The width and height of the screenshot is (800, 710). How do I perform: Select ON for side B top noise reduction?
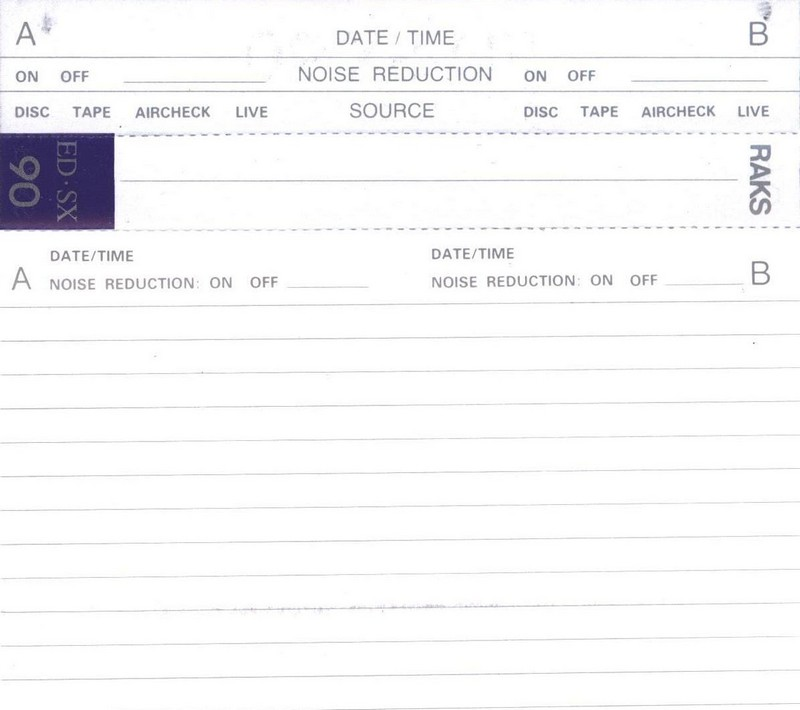point(535,76)
